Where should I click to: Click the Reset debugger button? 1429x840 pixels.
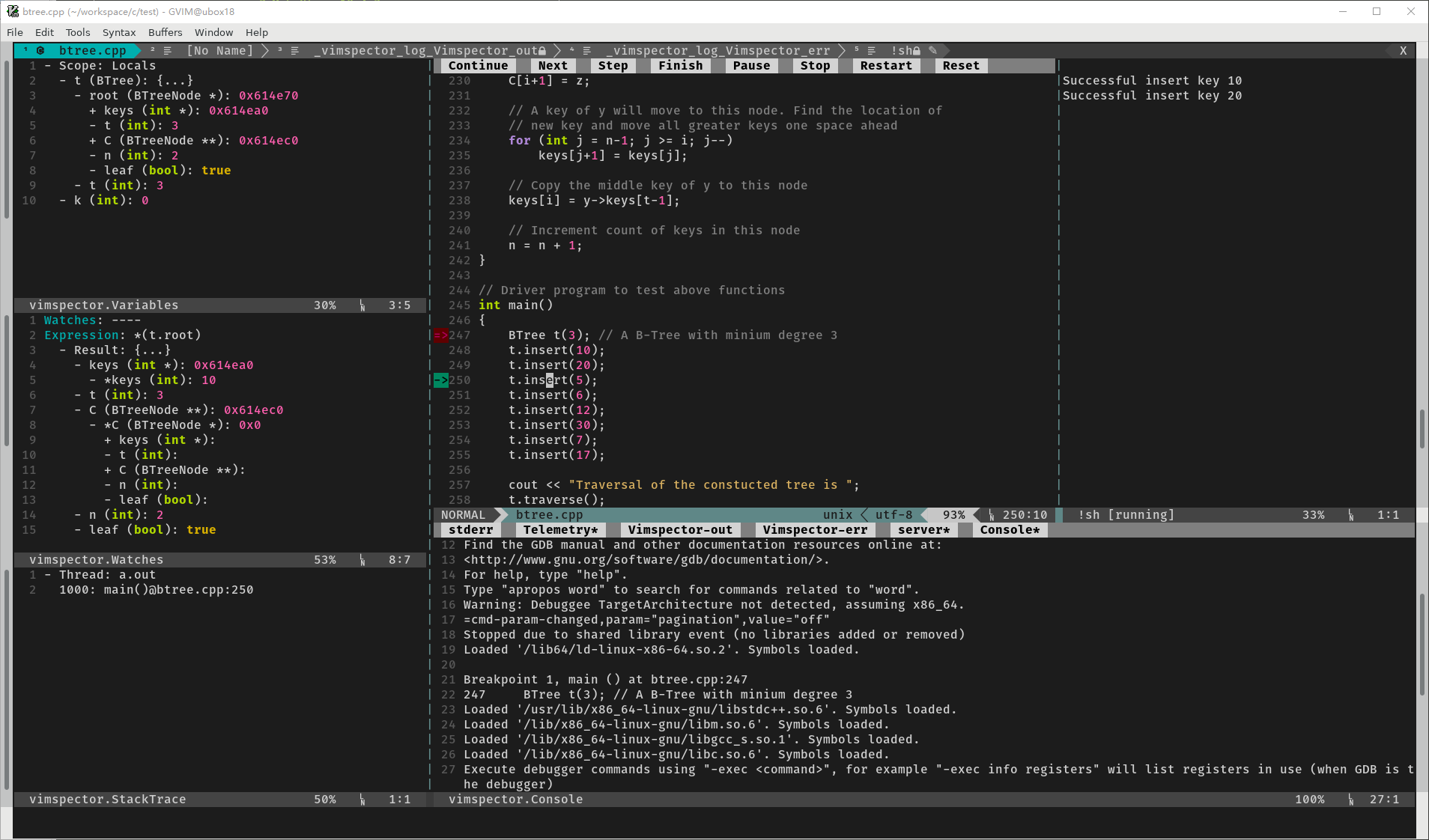(961, 66)
